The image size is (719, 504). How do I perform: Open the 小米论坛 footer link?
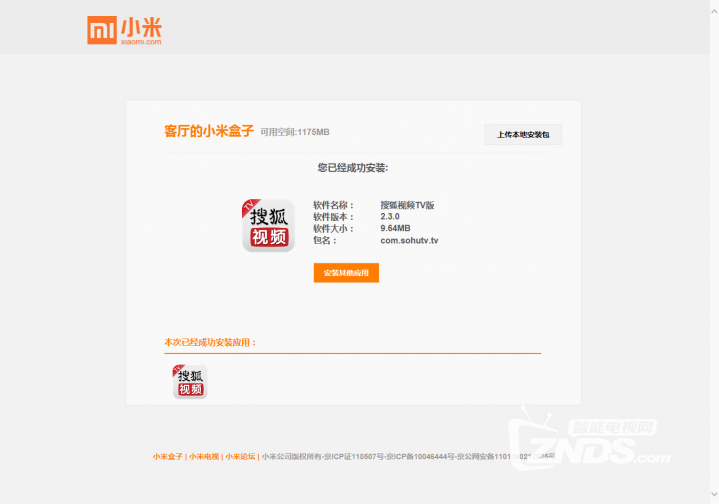point(240,456)
